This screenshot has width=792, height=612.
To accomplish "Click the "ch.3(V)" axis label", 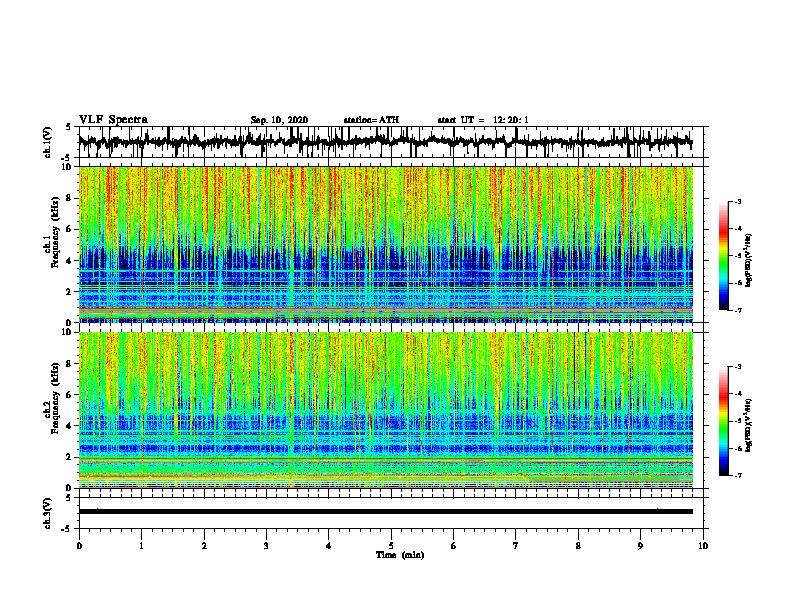I will pyautogui.click(x=47, y=513).
